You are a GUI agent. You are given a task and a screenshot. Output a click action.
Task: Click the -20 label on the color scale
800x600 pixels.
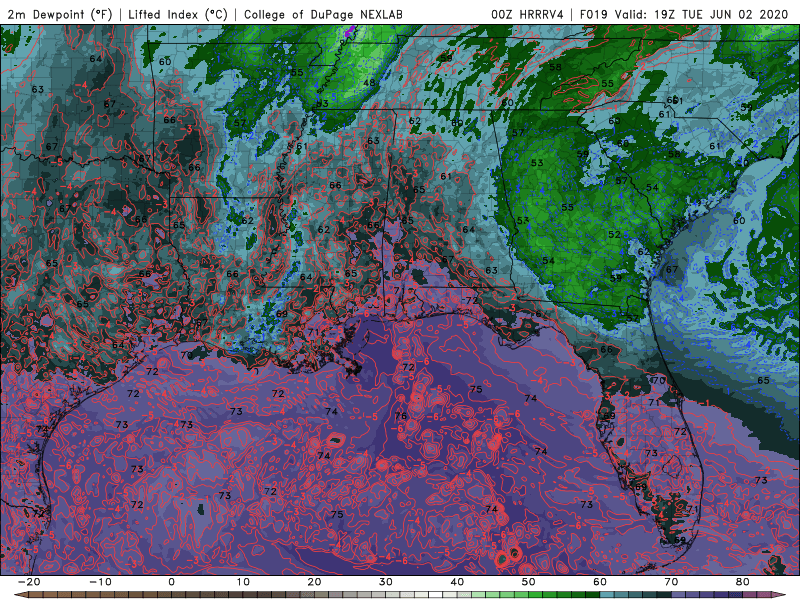point(29,582)
